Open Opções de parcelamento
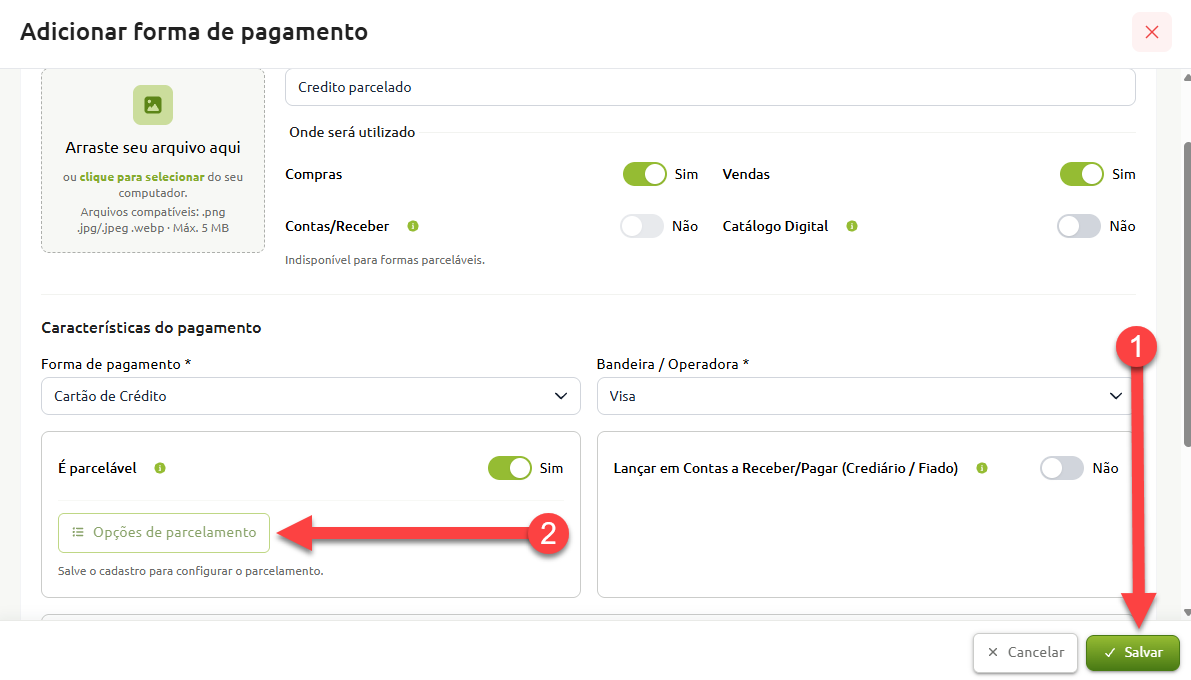1191x680 pixels. (163, 533)
